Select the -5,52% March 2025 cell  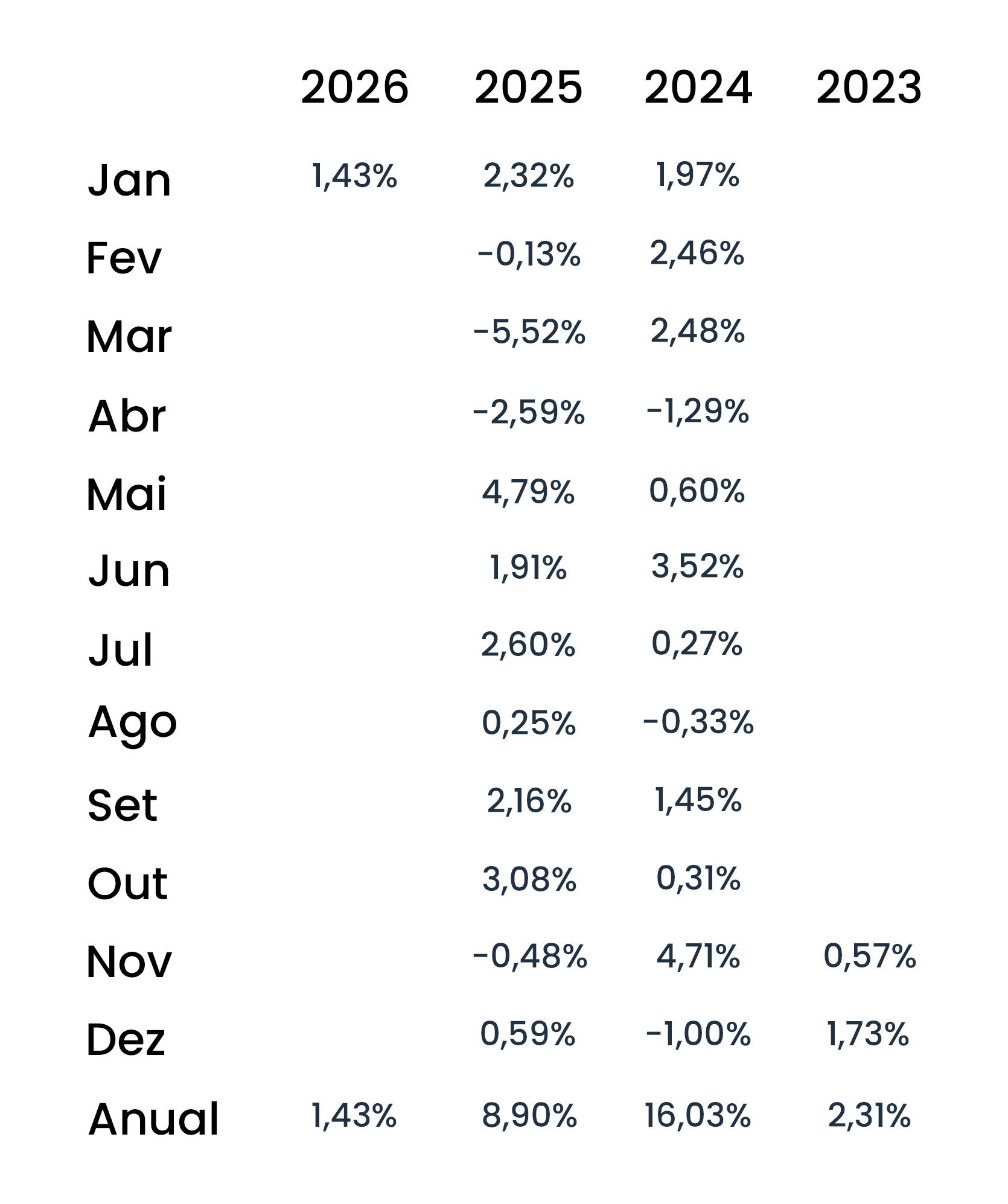(x=529, y=333)
